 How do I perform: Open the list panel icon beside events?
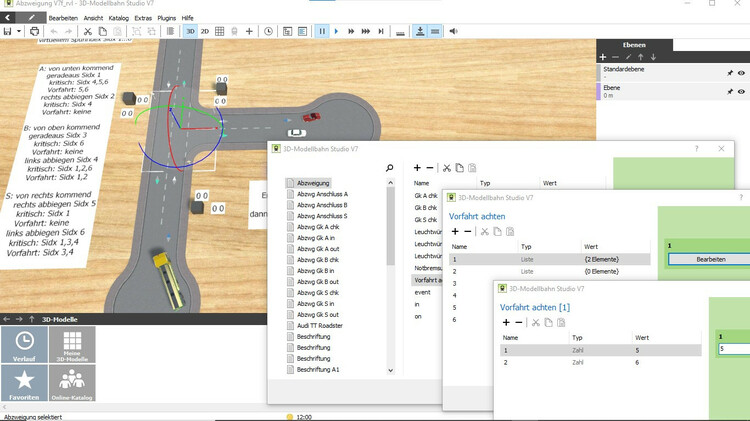point(302,32)
